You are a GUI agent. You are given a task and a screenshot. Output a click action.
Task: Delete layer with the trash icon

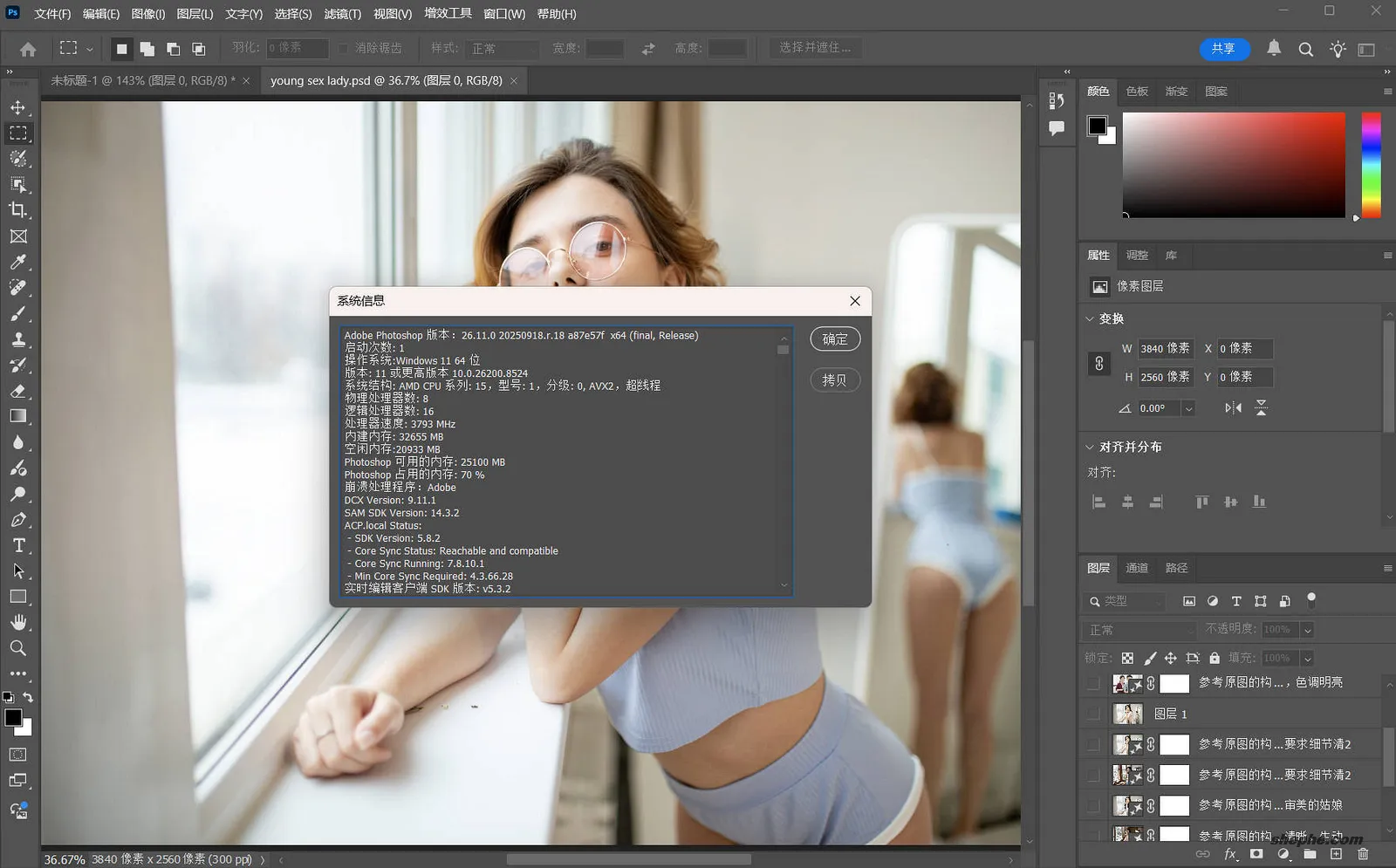click(1363, 854)
